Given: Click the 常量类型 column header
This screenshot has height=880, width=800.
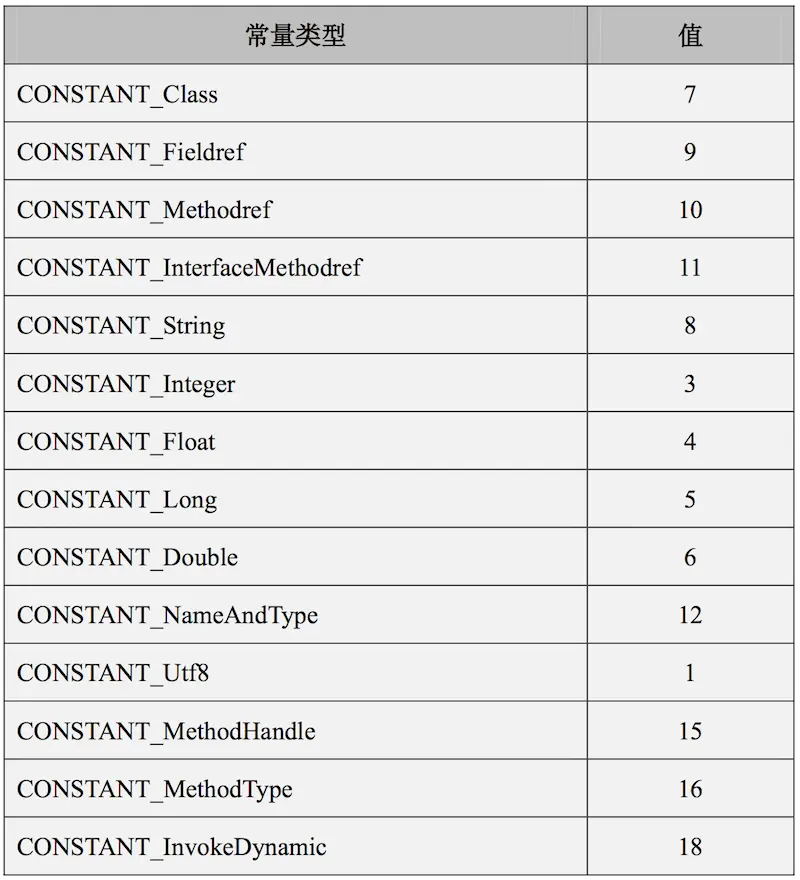Looking at the screenshot, I should click(295, 36).
